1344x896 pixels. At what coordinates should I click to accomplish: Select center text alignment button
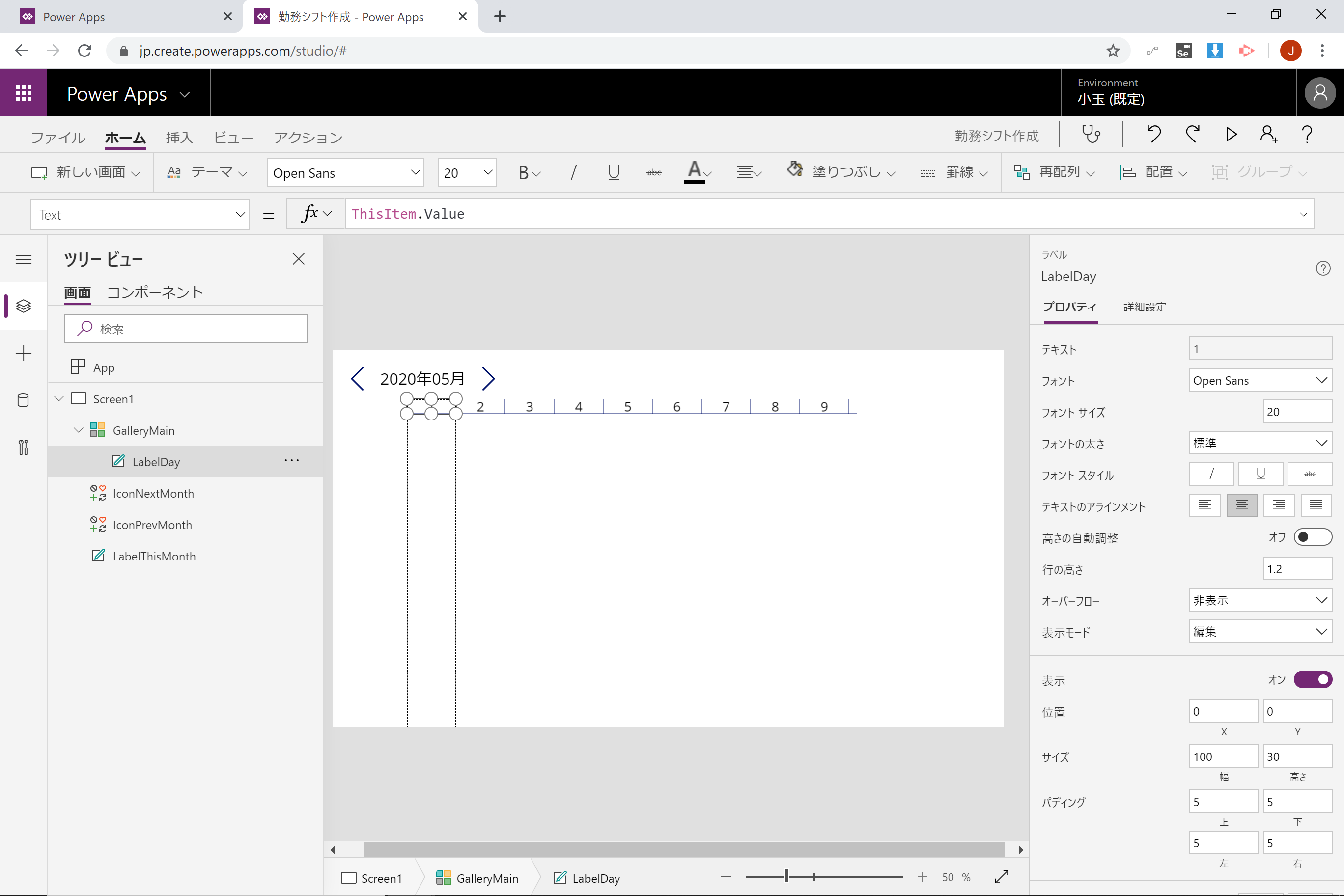point(1241,505)
